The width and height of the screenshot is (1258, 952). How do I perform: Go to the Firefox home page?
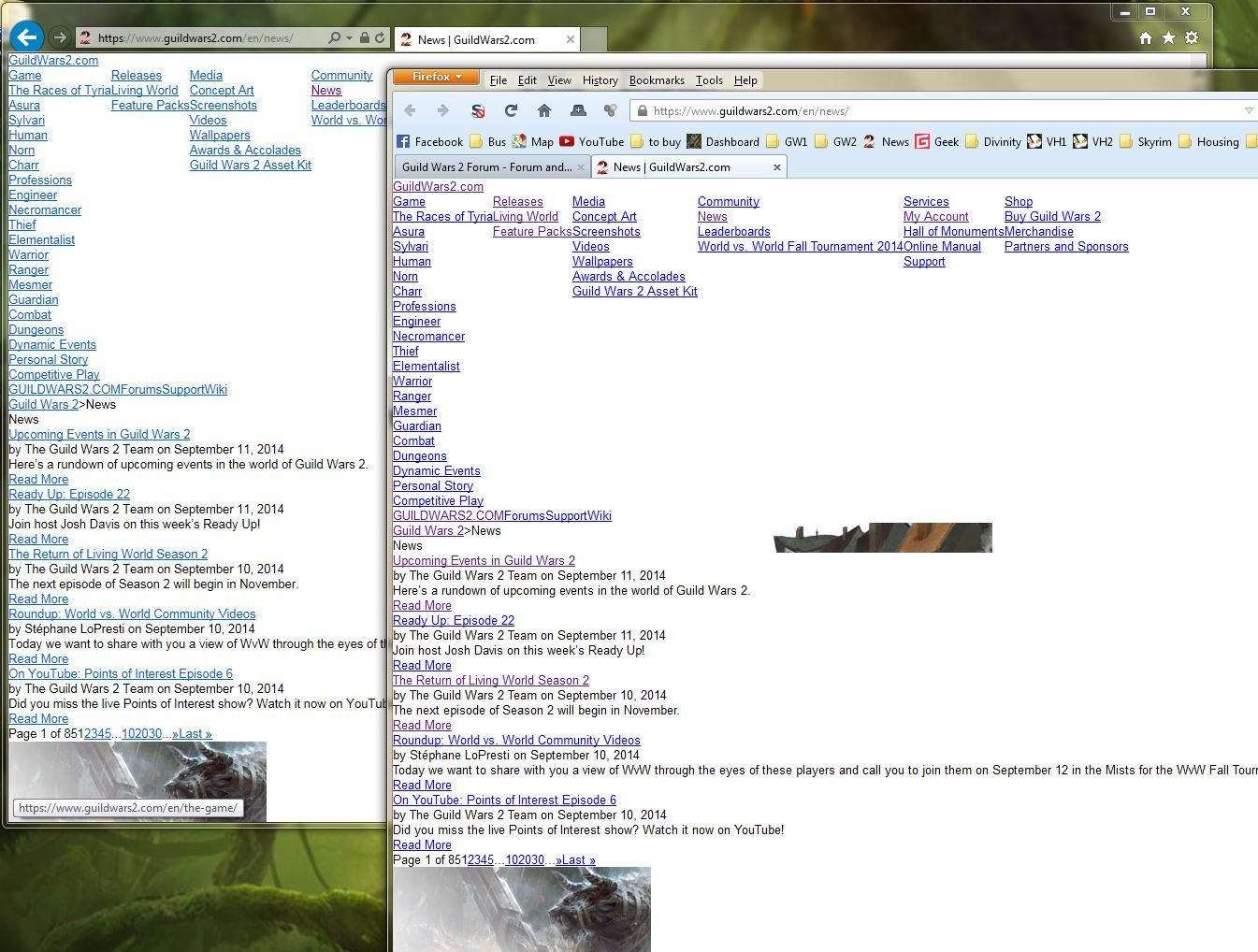pos(544,110)
